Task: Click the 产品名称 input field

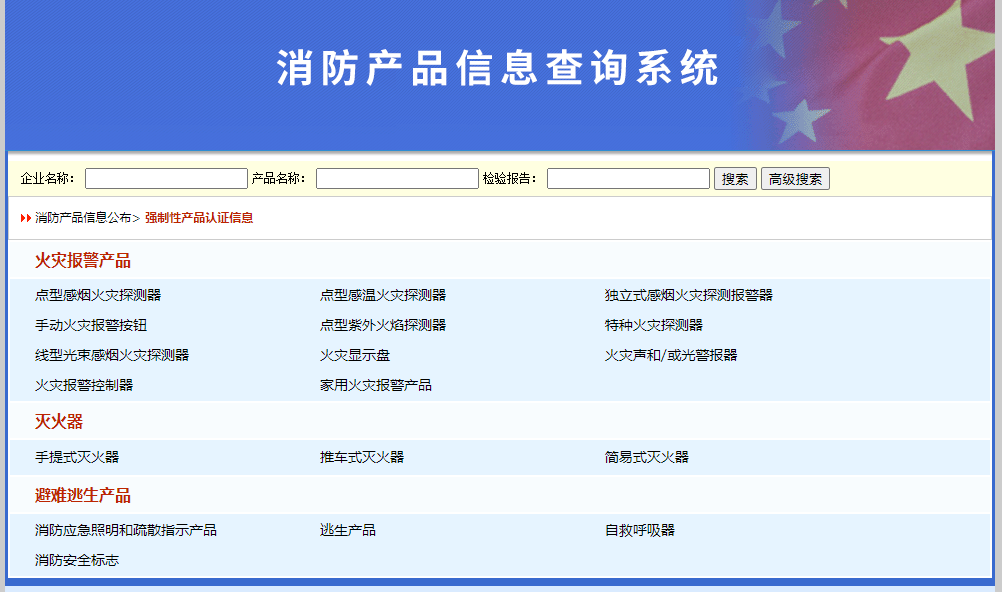Action: (x=396, y=177)
